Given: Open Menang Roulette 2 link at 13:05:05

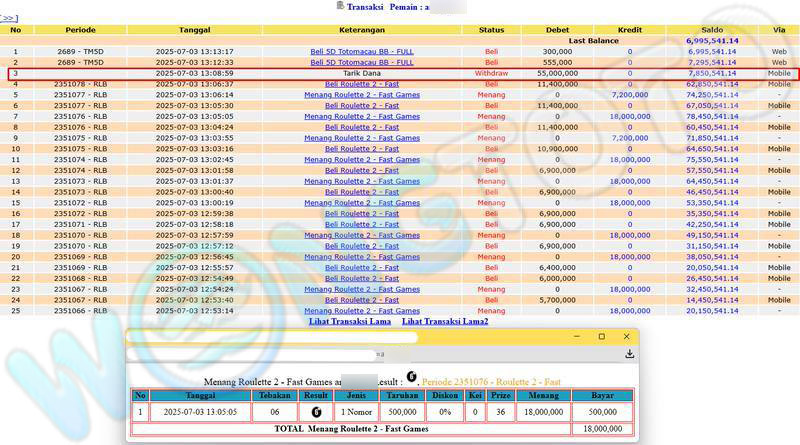Looking at the screenshot, I should pyautogui.click(x=362, y=116).
